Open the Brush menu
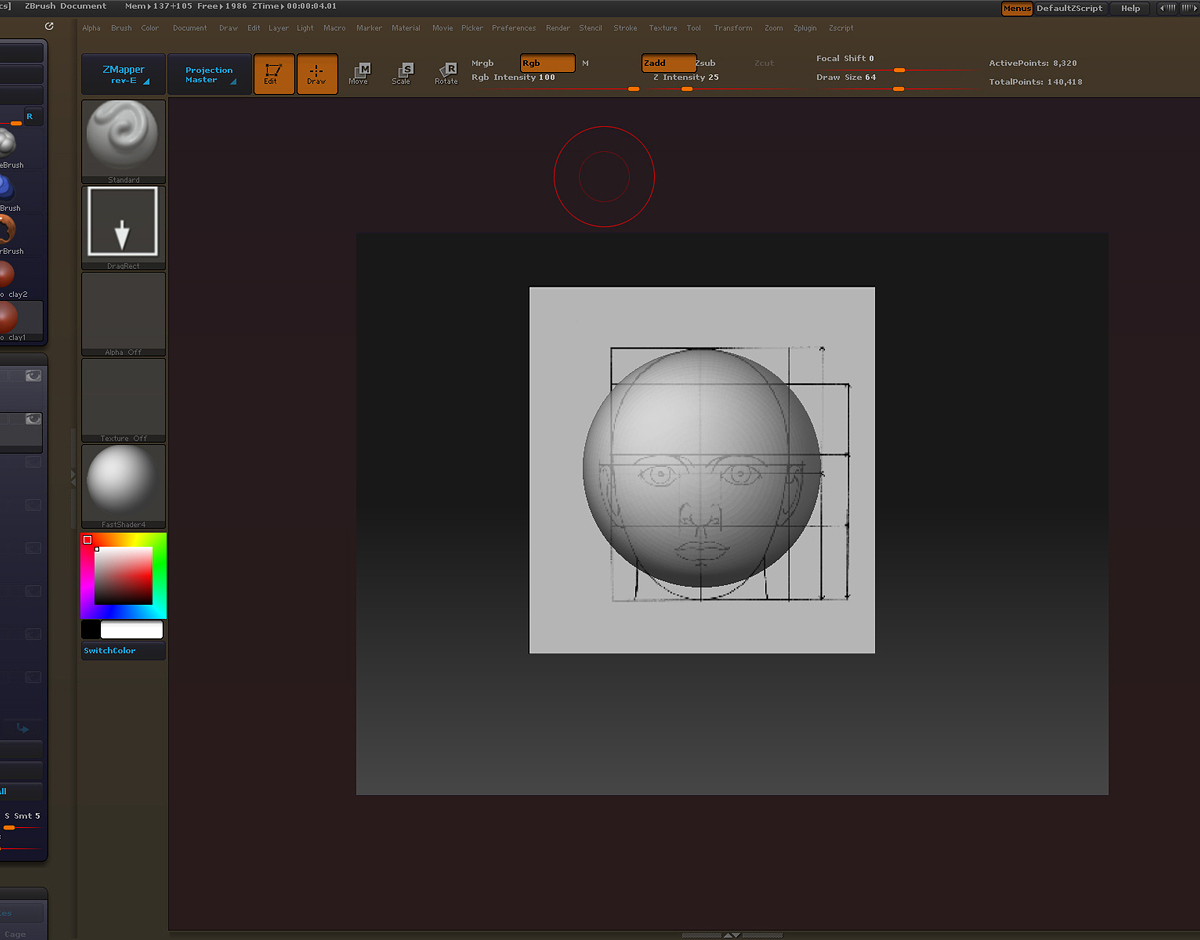Image resolution: width=1200 pixels, height=940 pixels. 121,28
